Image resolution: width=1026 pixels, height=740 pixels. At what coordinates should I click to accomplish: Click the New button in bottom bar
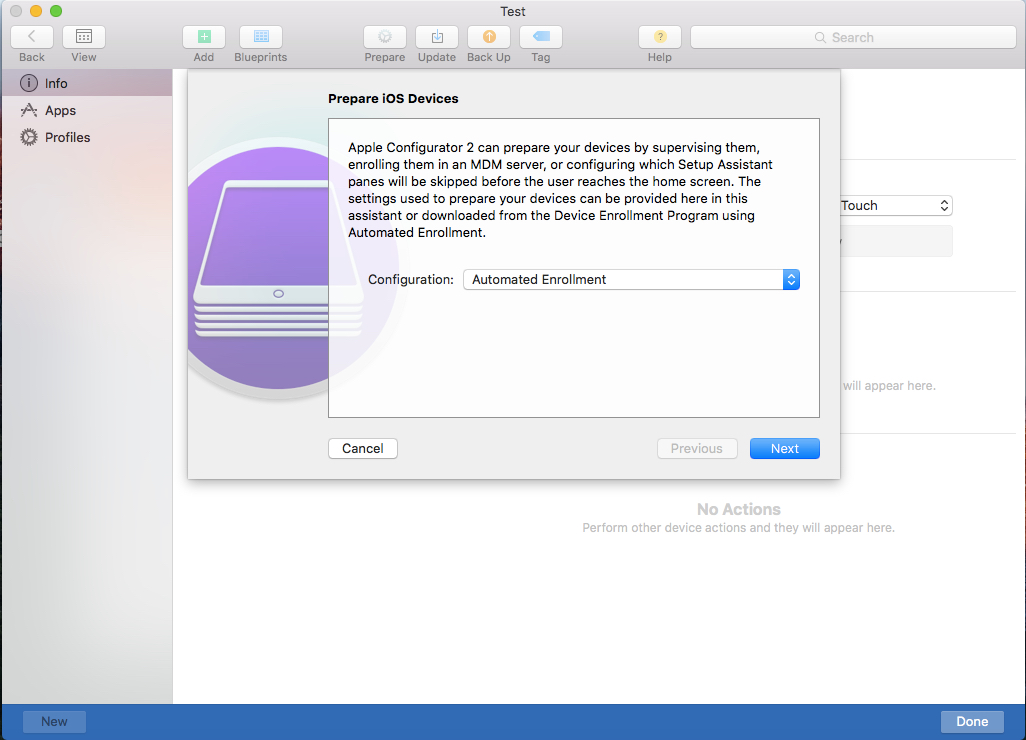coord(54,722)
